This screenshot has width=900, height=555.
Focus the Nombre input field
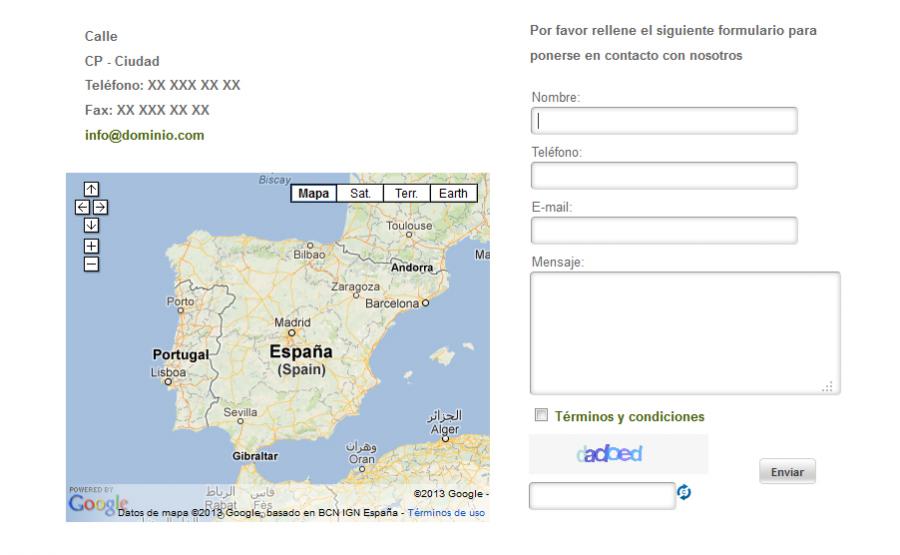(664, 121)
